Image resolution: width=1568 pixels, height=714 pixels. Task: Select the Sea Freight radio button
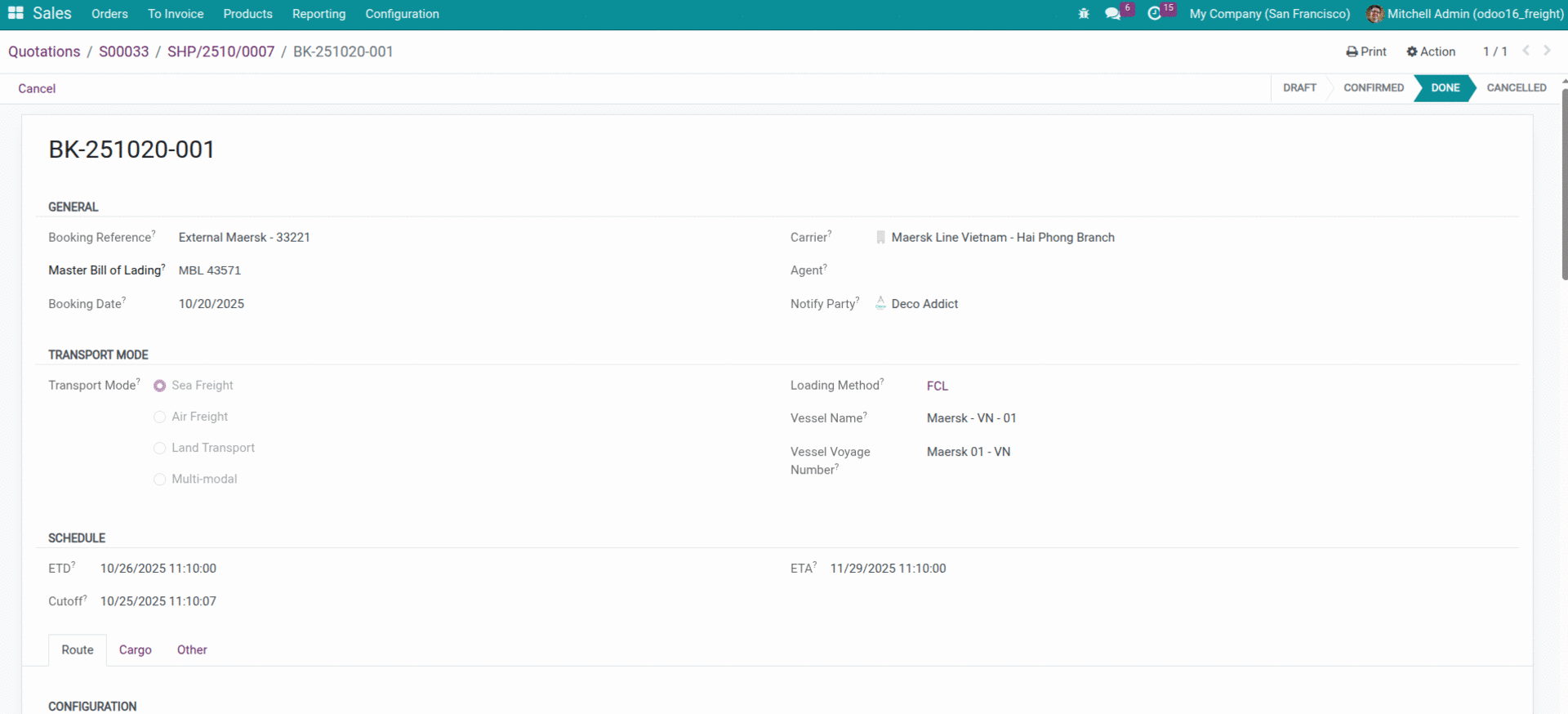160,386
